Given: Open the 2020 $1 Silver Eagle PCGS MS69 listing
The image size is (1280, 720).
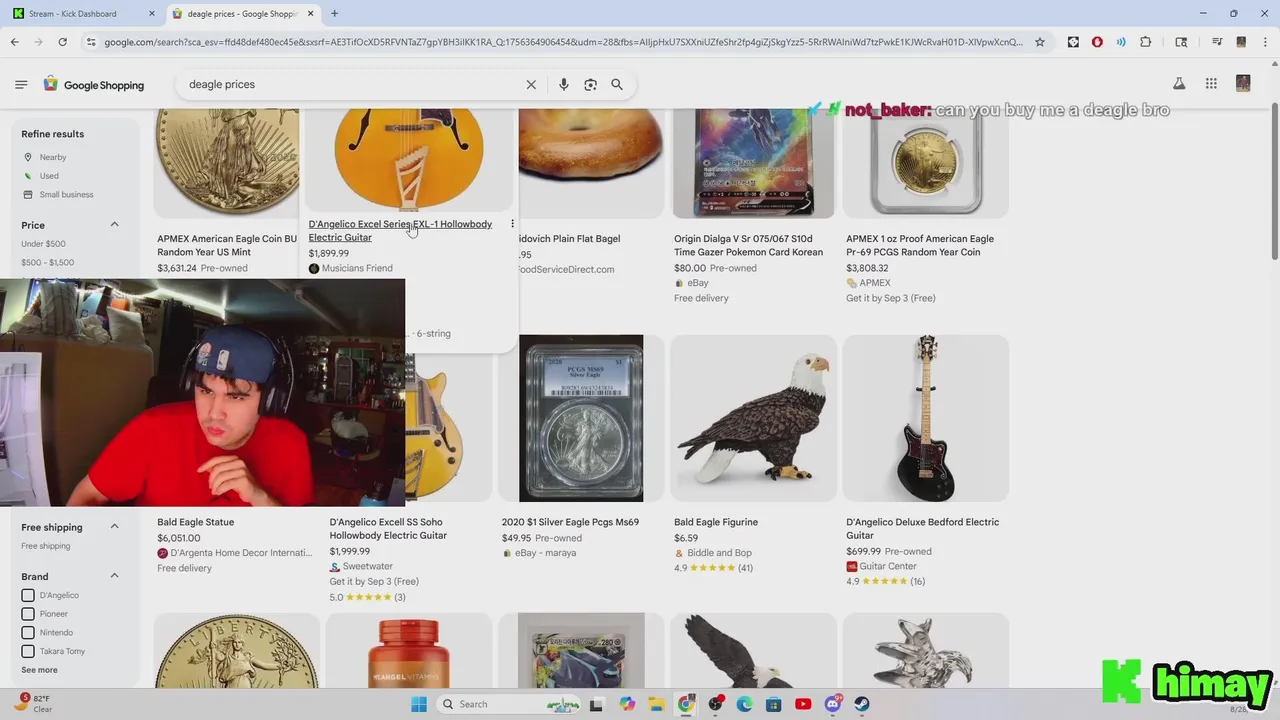Looking at the screenshot, I should [570, 522].
